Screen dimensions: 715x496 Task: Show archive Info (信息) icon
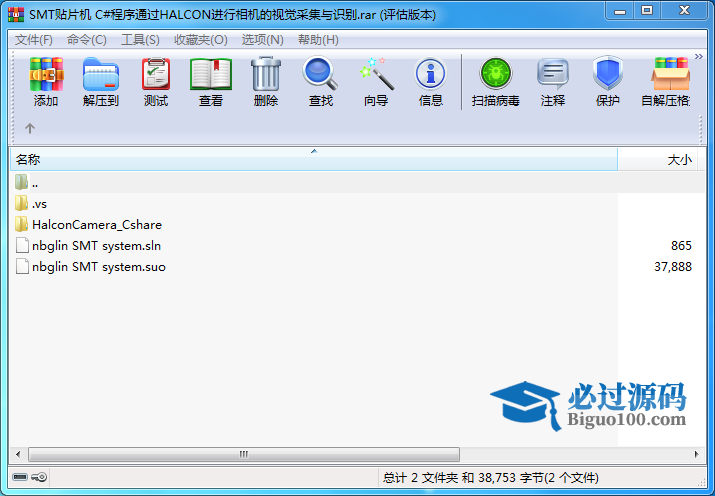click(430, 74)
